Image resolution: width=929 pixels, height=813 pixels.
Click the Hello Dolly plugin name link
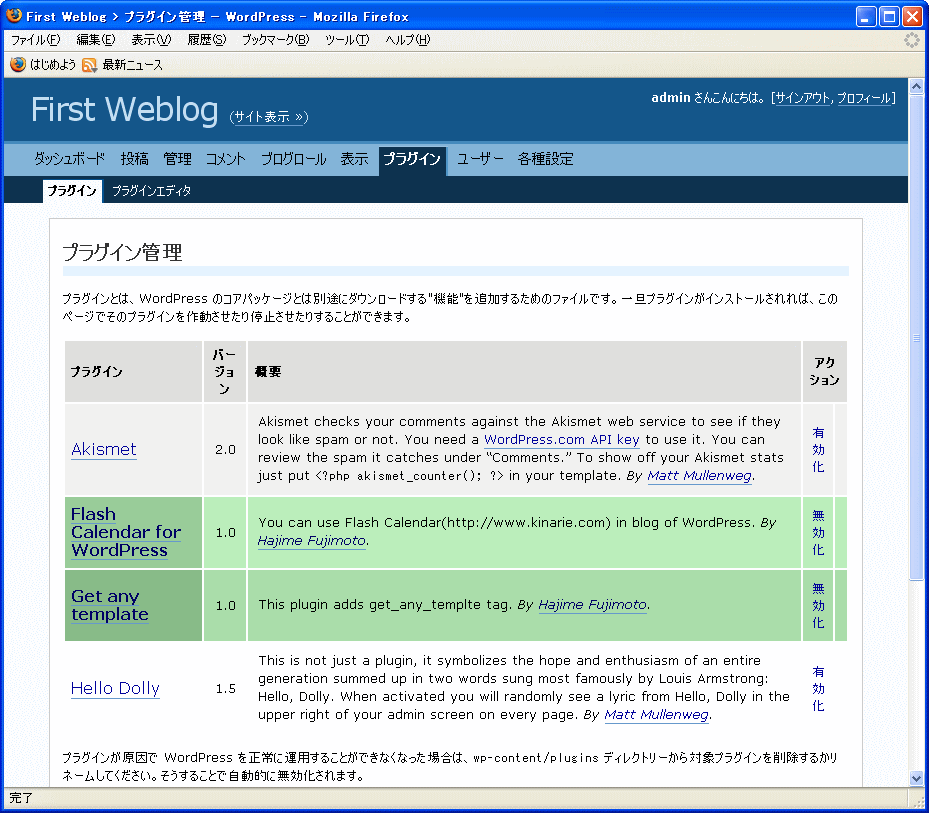click(x=115, y=689)
